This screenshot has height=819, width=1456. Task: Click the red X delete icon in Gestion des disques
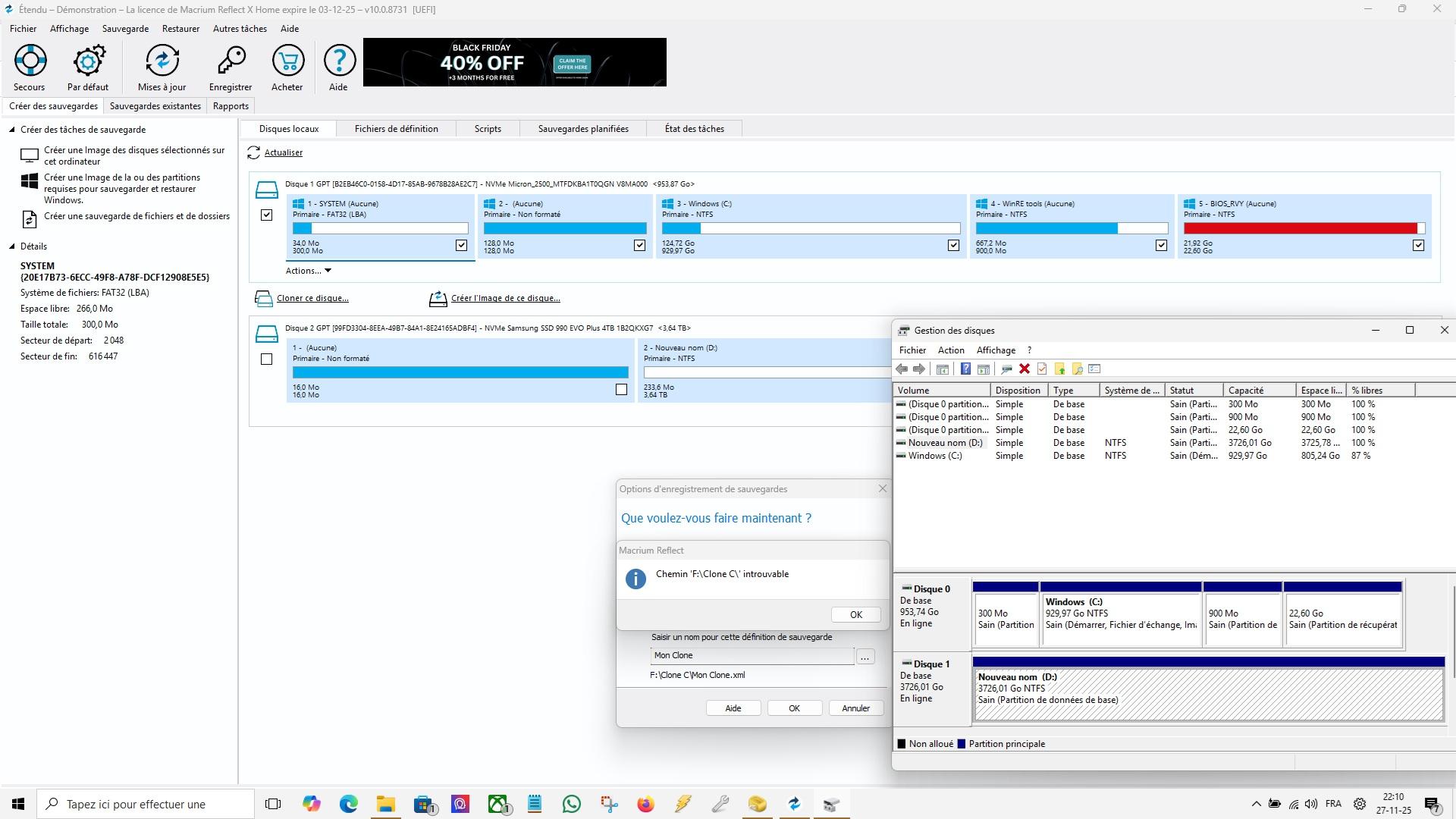tap(1025, 369)
